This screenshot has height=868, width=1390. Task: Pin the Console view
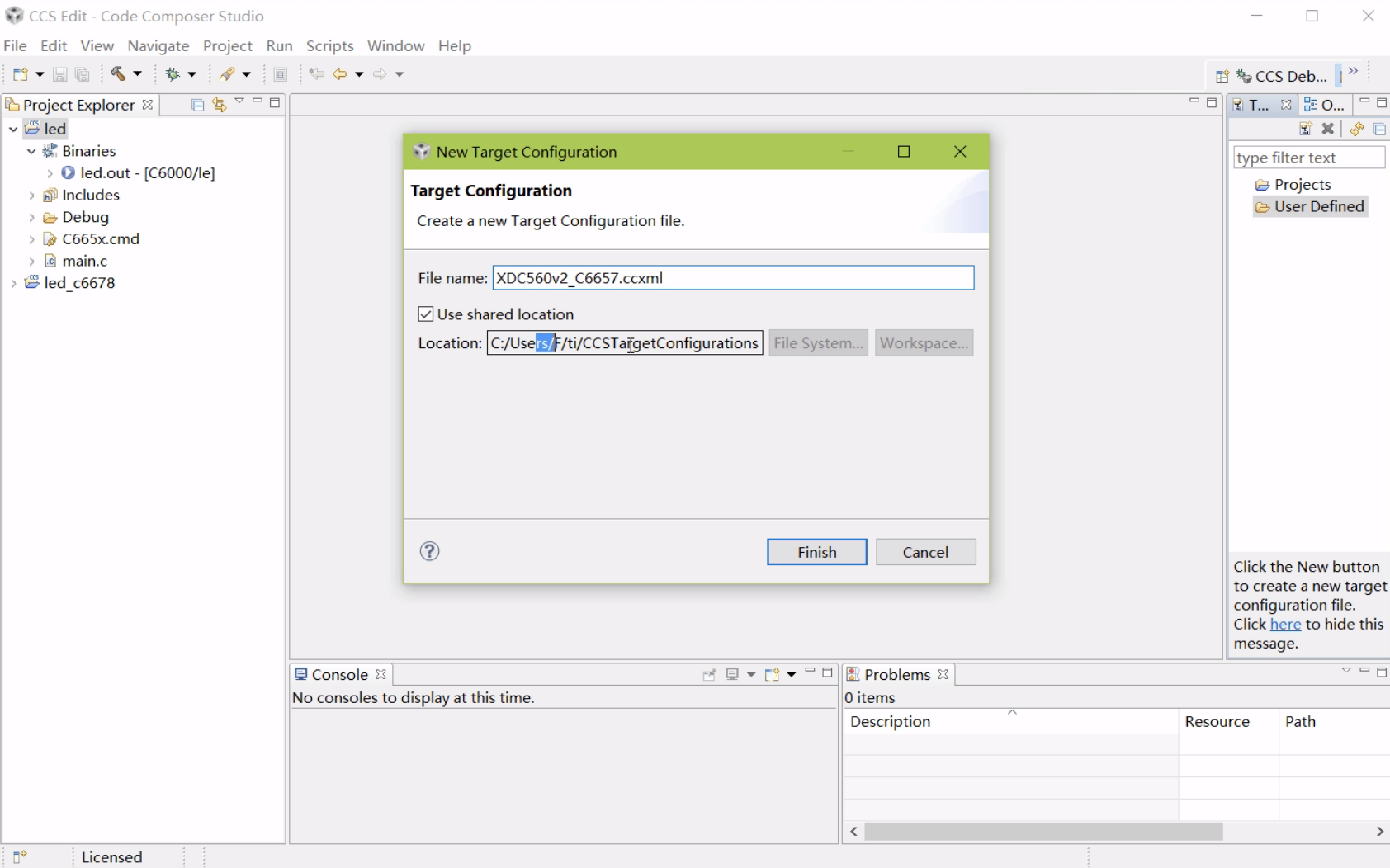[710, 675]
